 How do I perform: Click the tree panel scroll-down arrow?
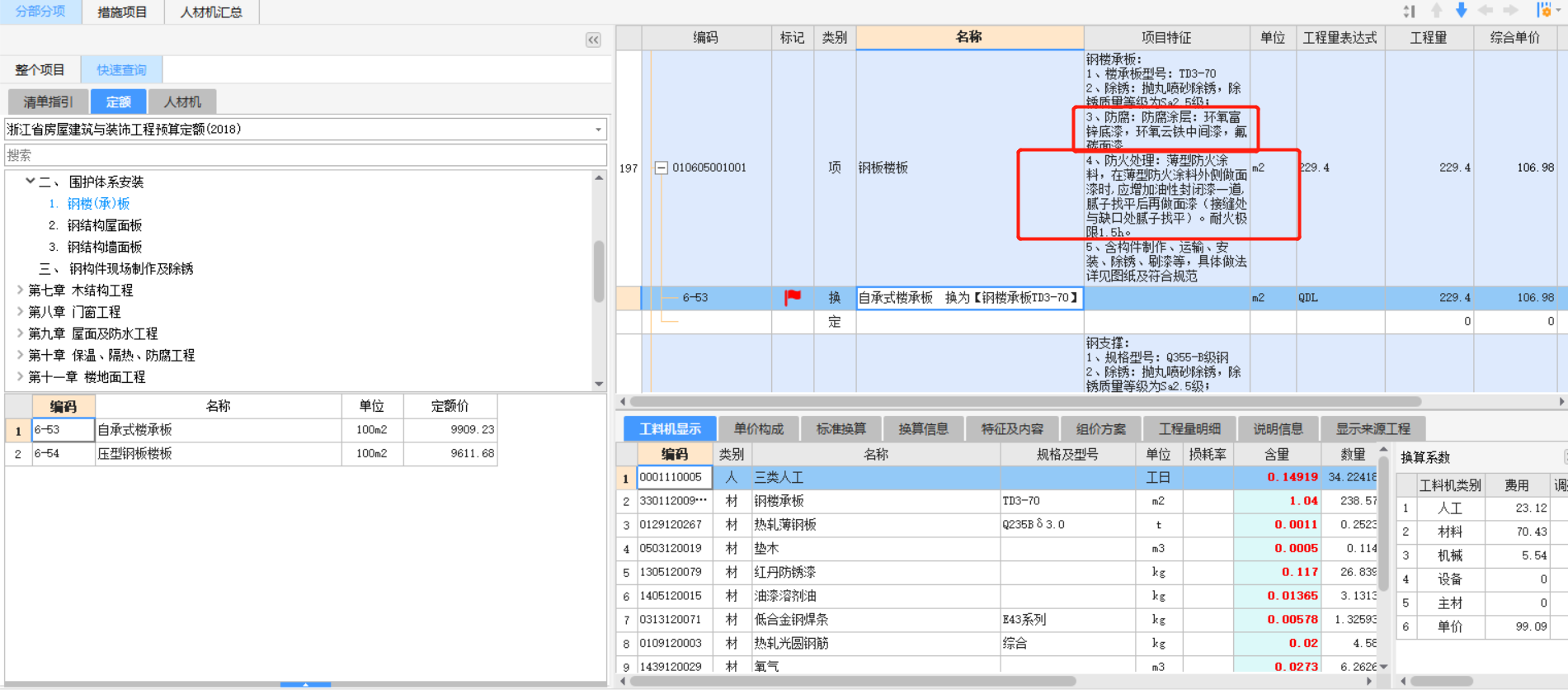coord(599,384)
